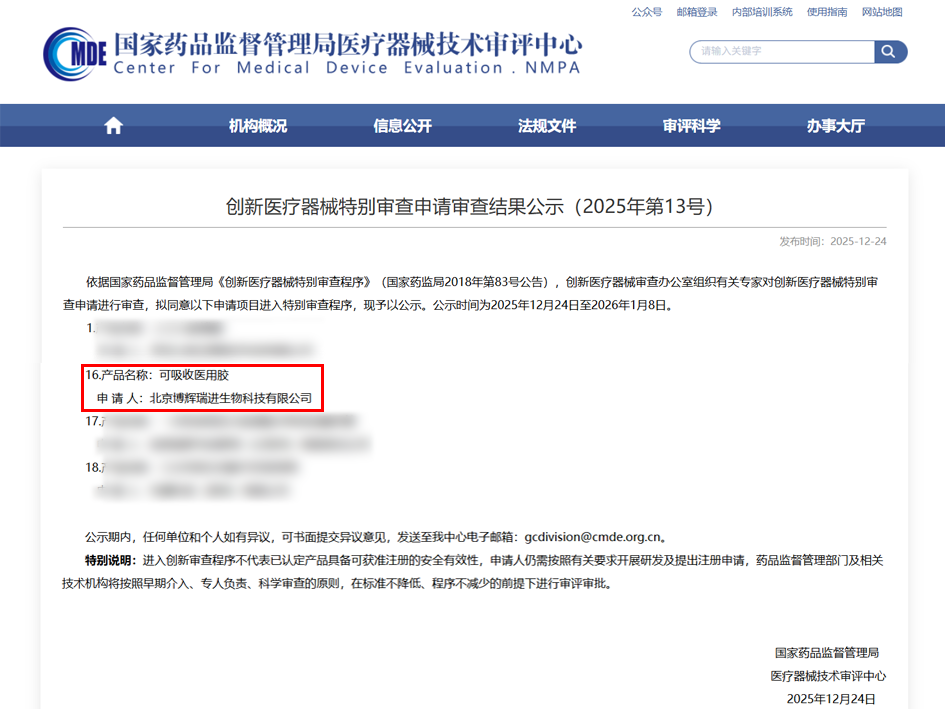Screen dimensions: 945x709
Task: Select the 机构概况 menu item
Action: tap(258, 126)
